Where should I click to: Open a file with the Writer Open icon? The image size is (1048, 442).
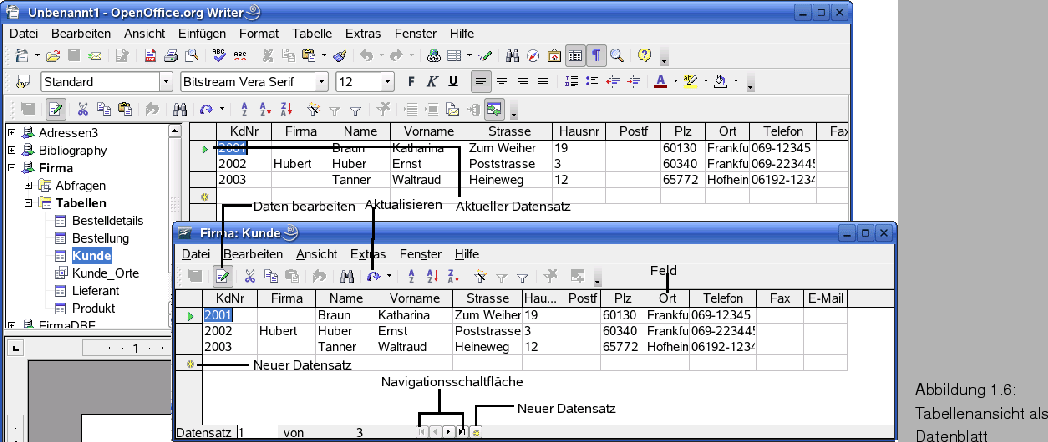pyautogui.click(x=53, y=56)
